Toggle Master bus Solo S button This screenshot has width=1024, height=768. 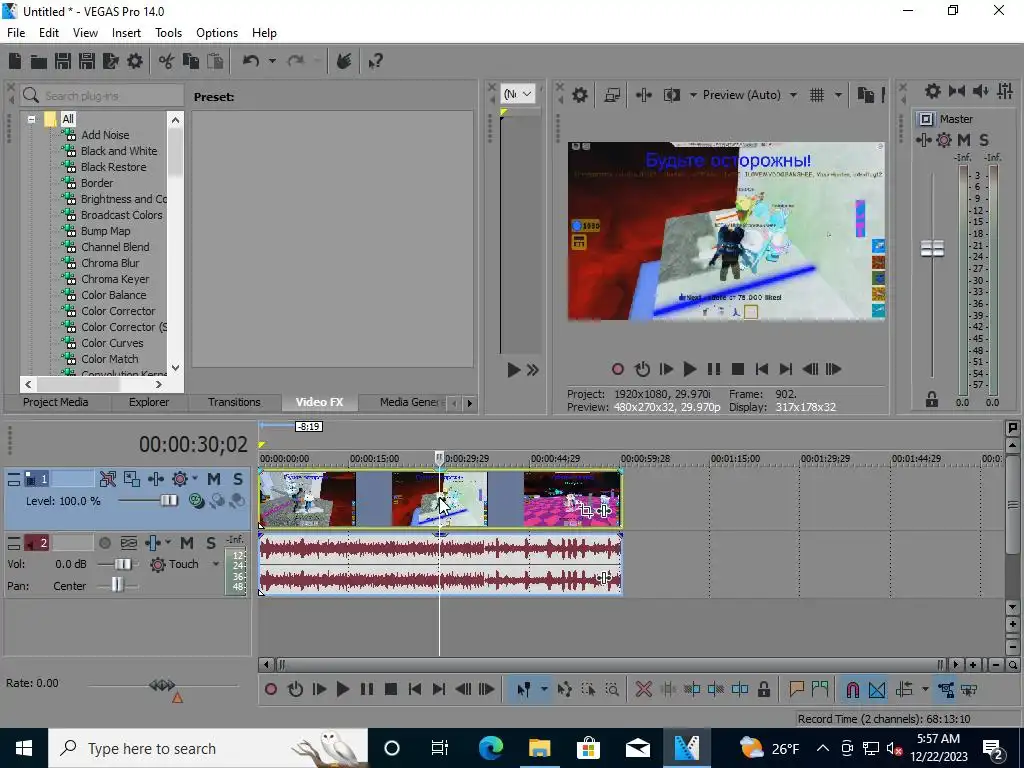984,140
